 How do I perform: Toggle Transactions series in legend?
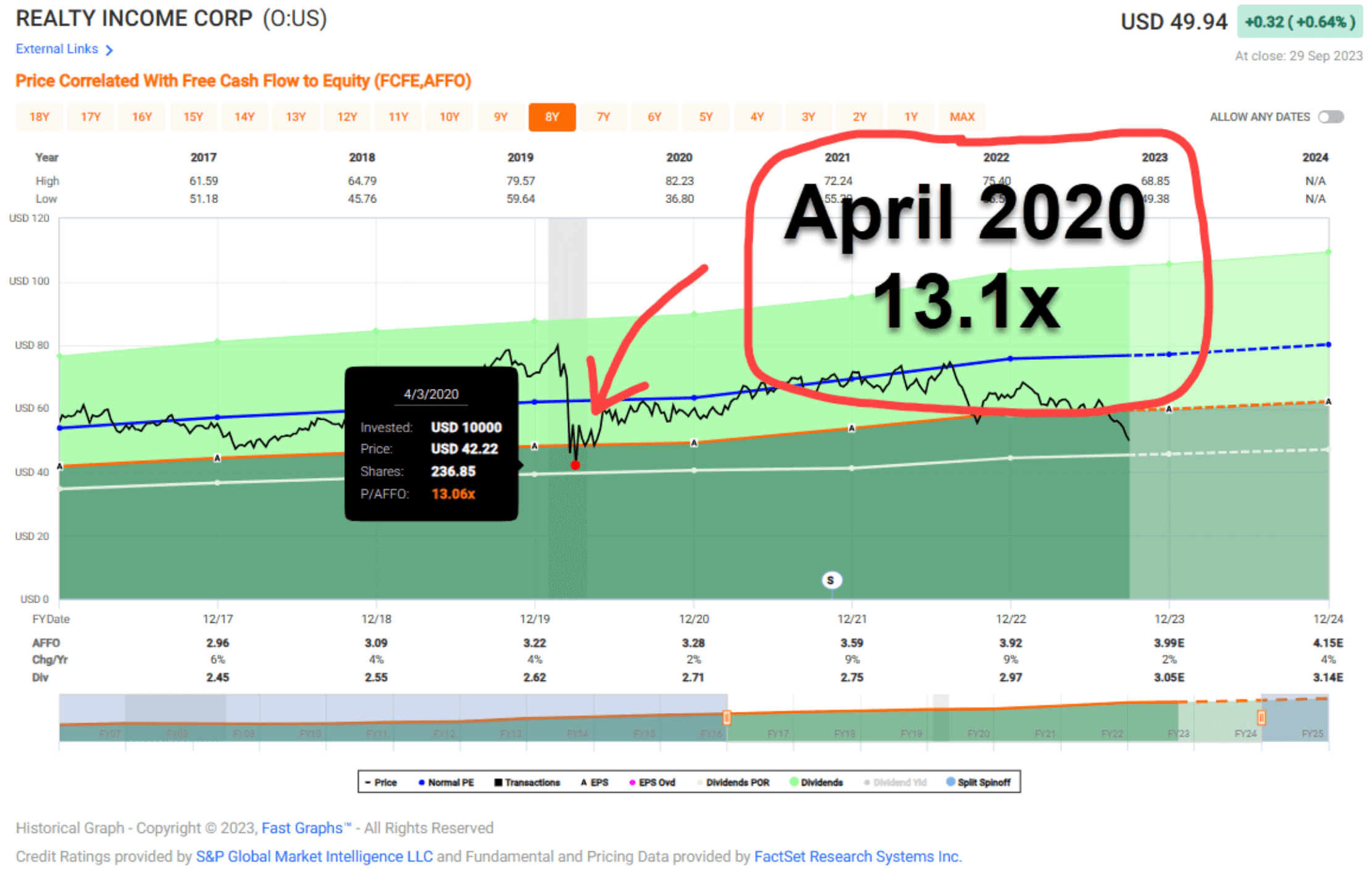tap(527, 782)
